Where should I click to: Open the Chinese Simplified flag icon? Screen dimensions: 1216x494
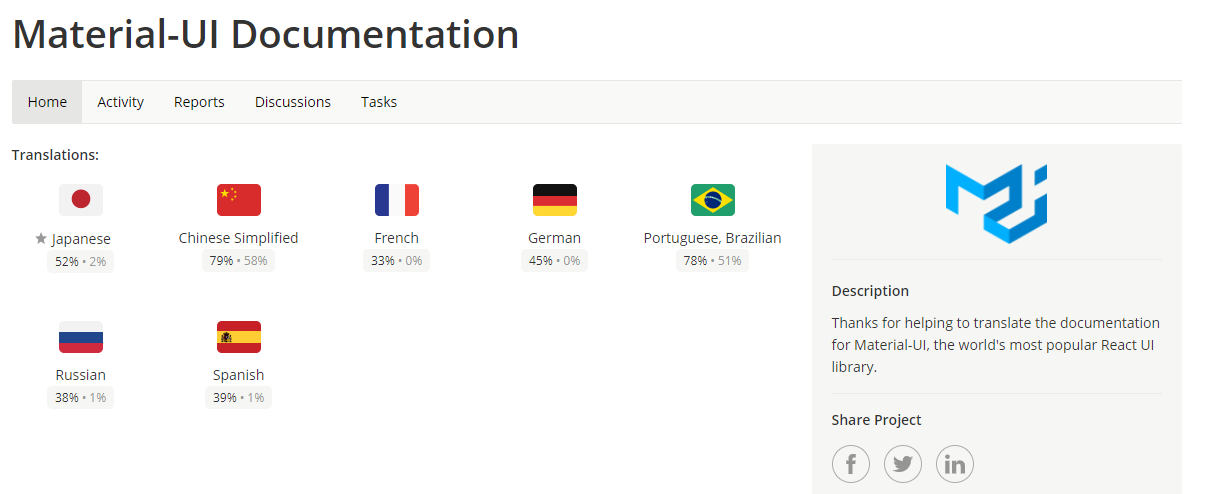(x=239, y=200)
